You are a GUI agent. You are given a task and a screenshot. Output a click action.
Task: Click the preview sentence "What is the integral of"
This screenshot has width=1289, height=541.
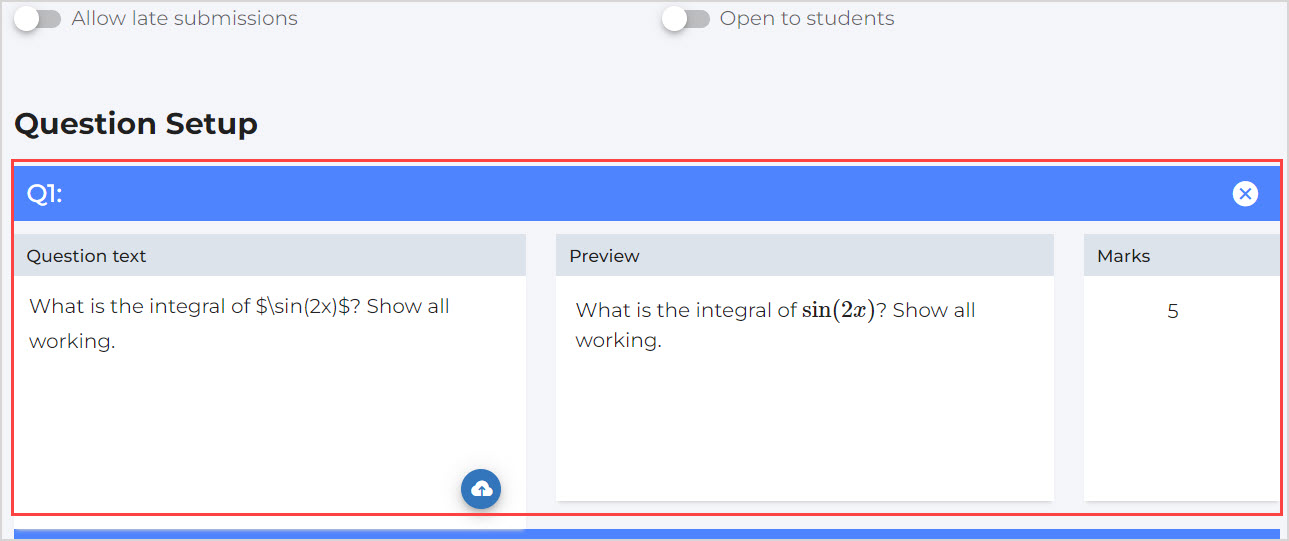(x=686, y=311)
